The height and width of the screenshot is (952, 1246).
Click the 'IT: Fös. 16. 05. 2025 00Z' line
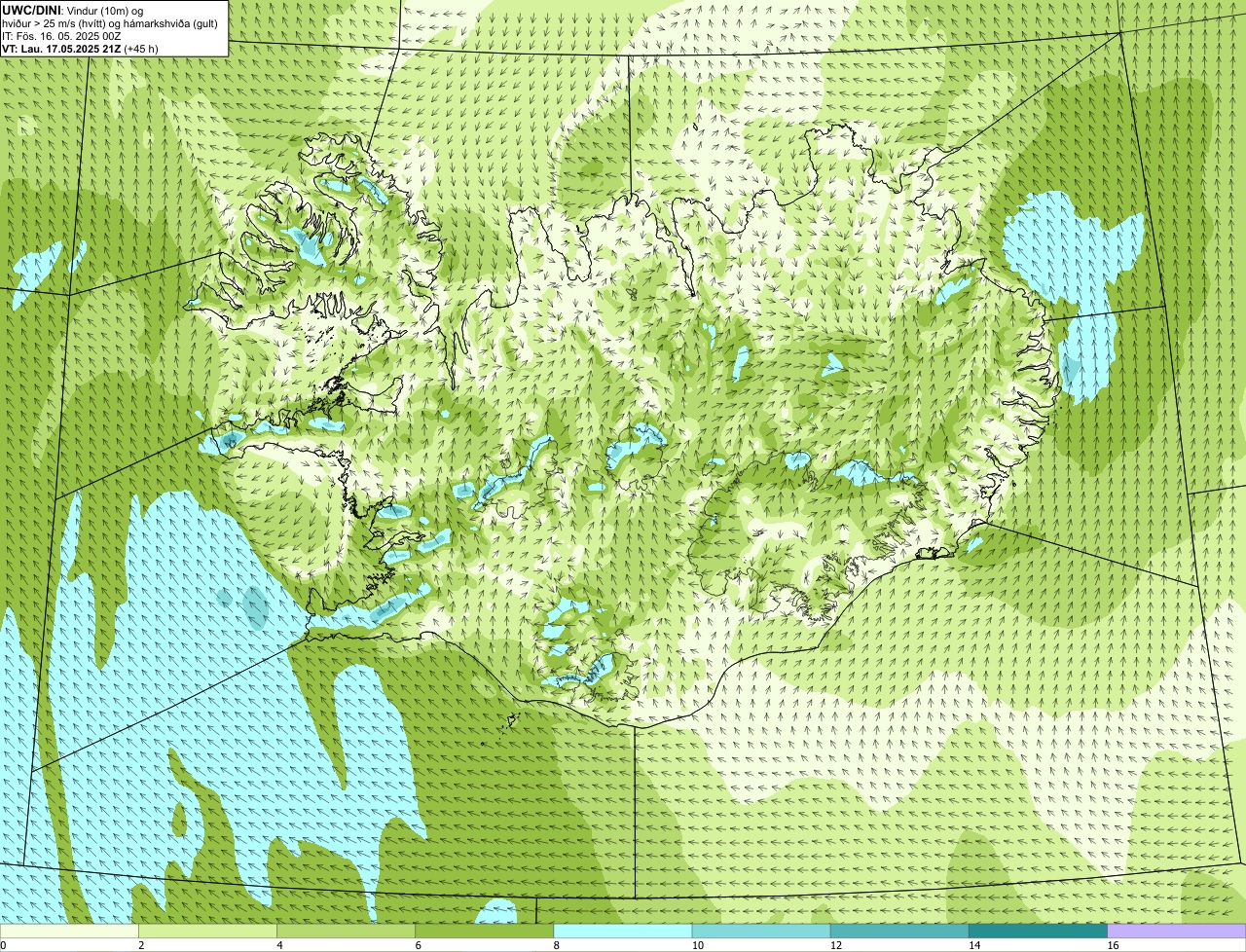[x=61, y=35]
